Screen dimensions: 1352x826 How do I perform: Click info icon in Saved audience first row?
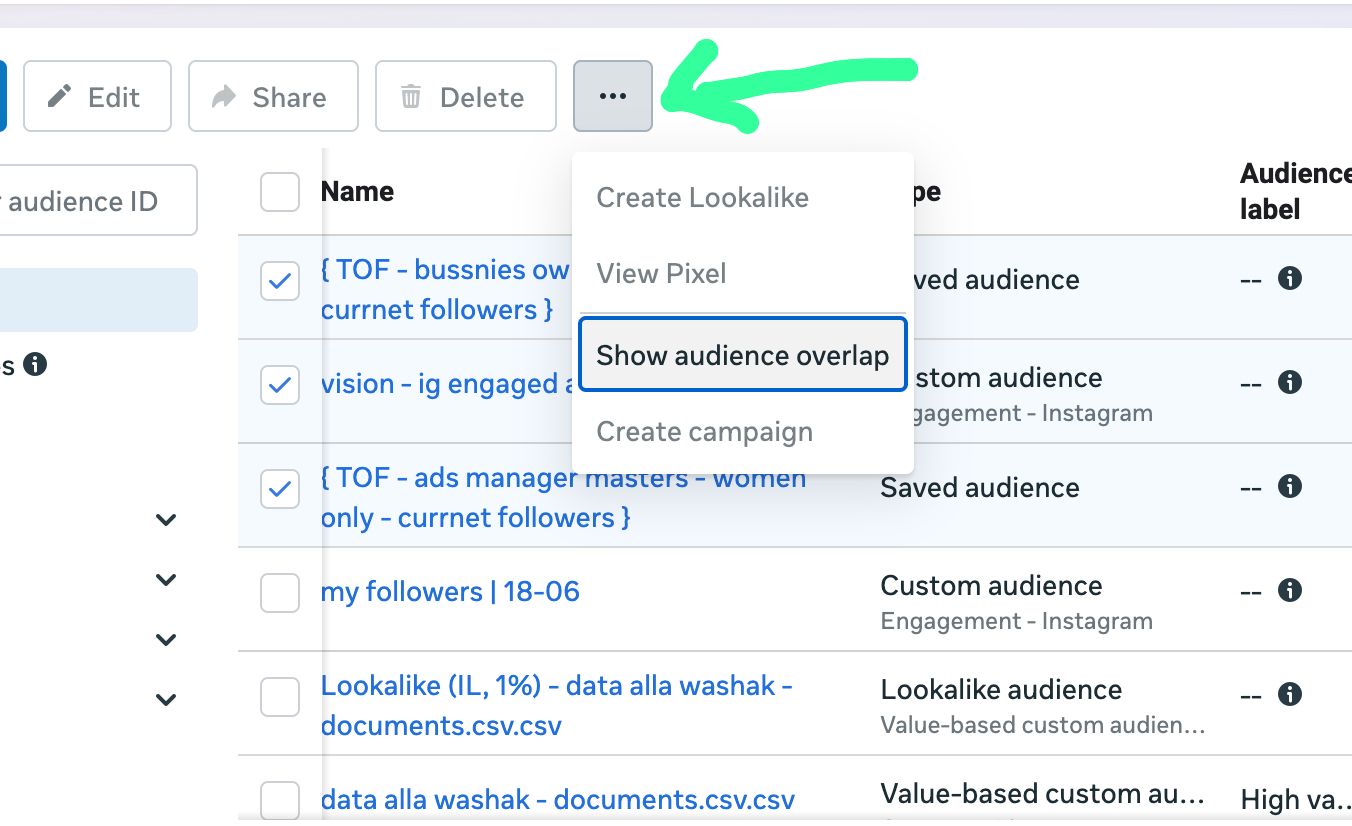1290,278
